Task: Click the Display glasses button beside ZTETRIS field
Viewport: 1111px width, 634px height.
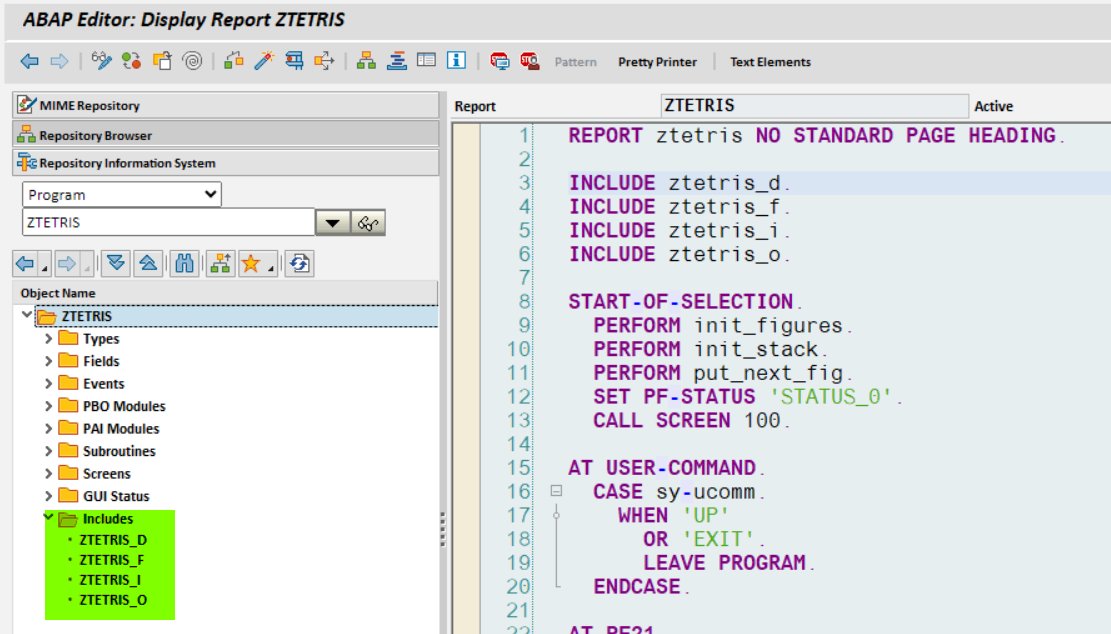Action: tap(368, 223)
